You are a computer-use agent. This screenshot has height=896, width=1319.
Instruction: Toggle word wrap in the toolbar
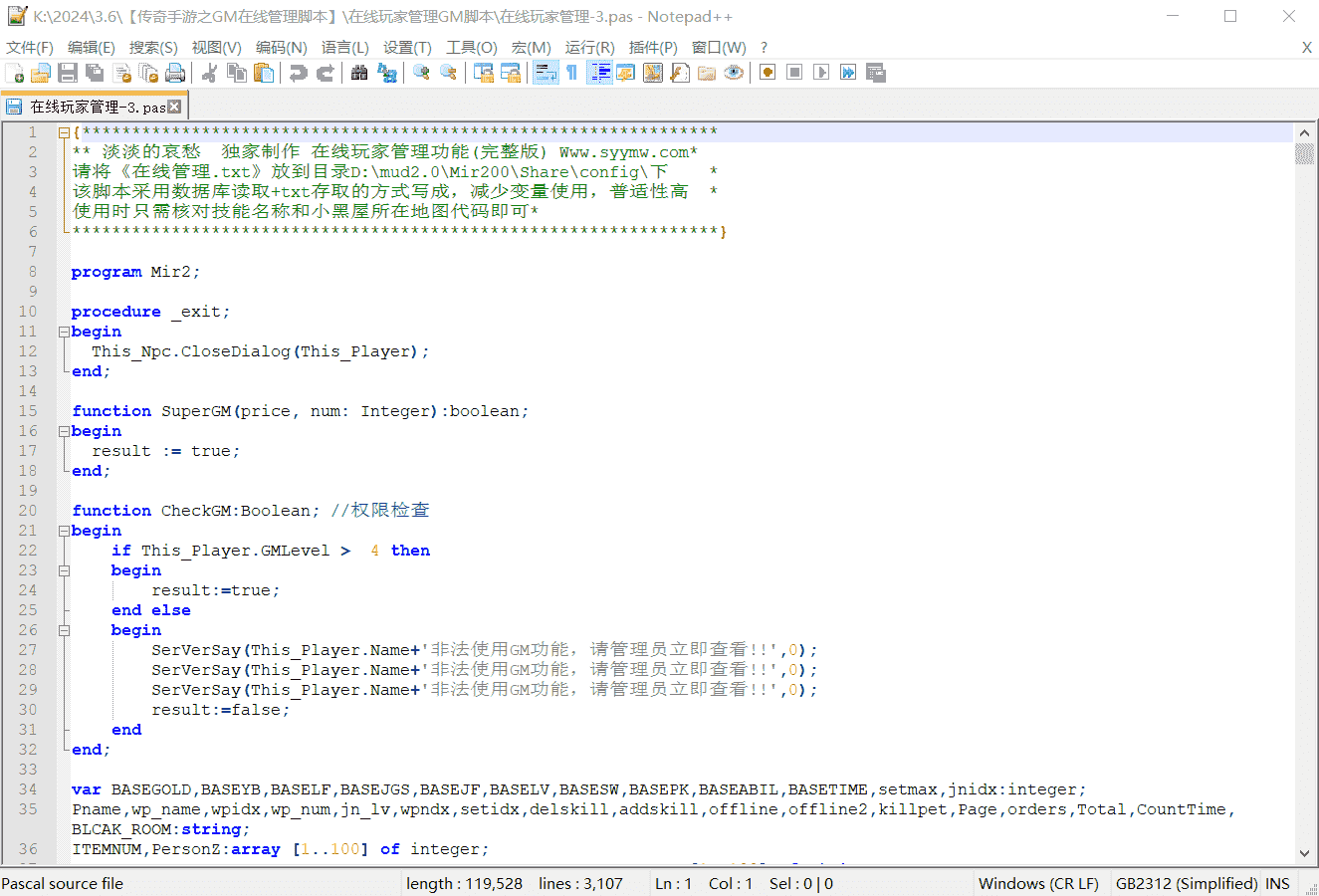(x=546, y=73)
